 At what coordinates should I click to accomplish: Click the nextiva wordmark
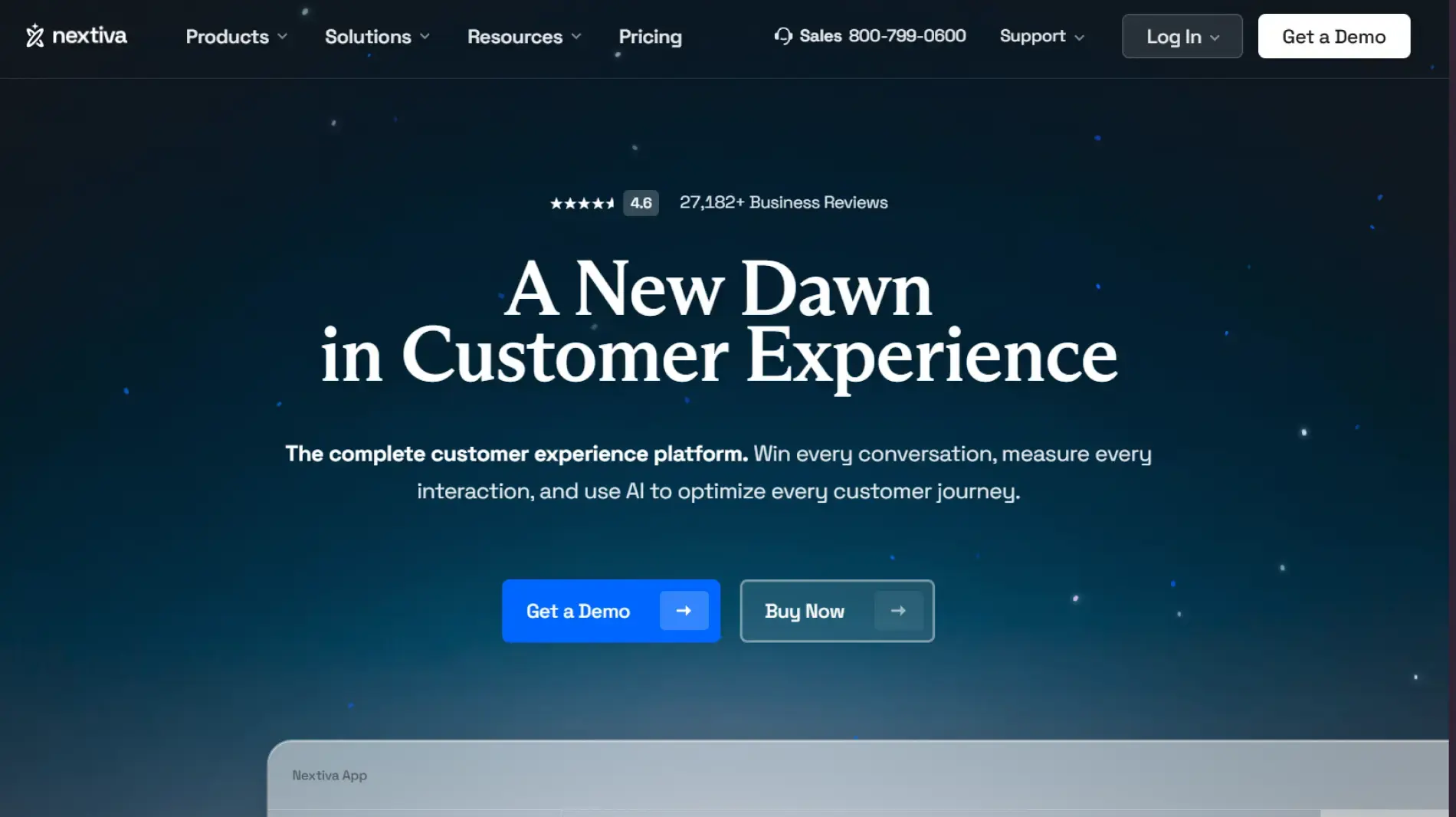90,35
